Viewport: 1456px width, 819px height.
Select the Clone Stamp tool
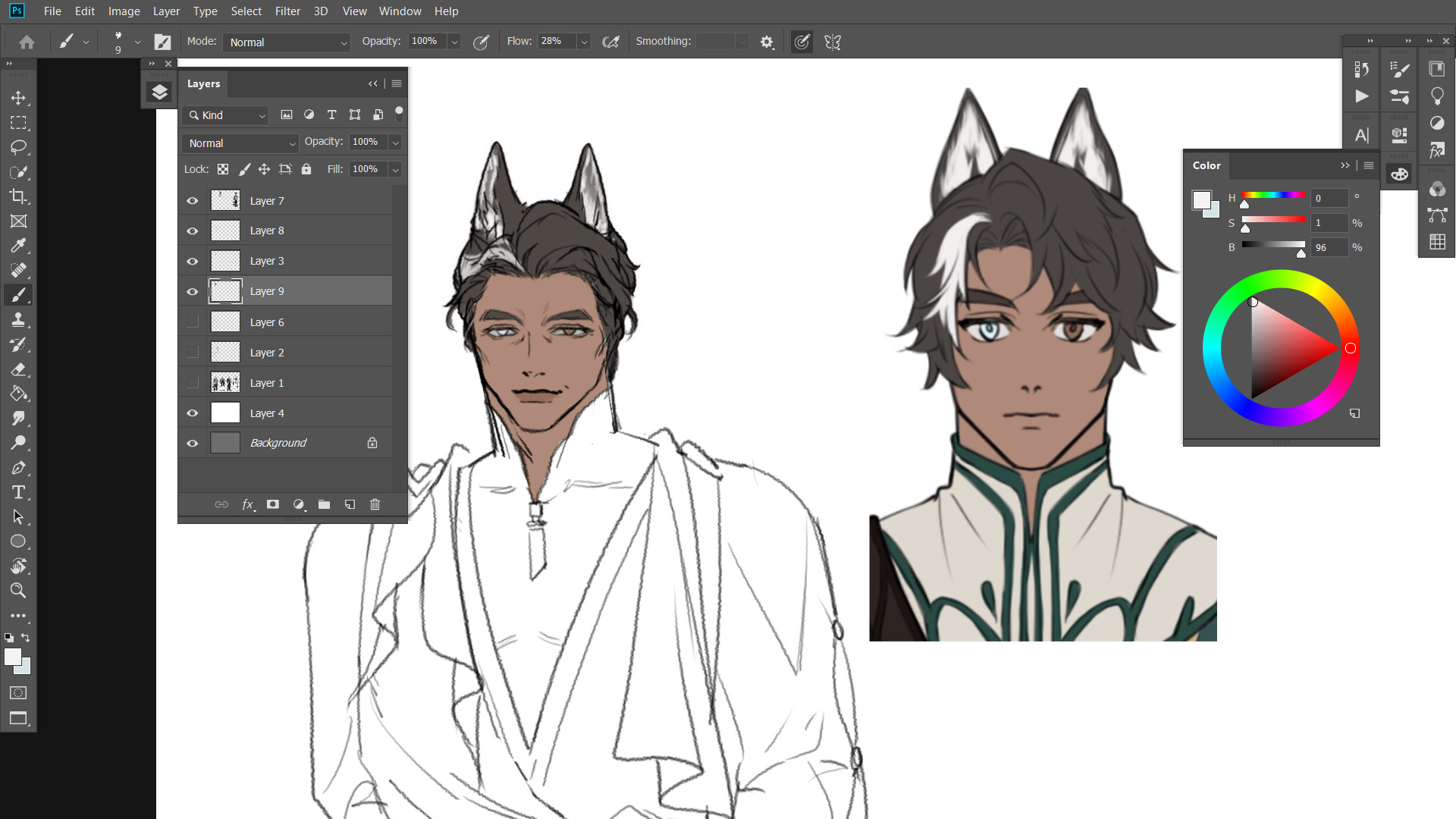pos(18,320)
